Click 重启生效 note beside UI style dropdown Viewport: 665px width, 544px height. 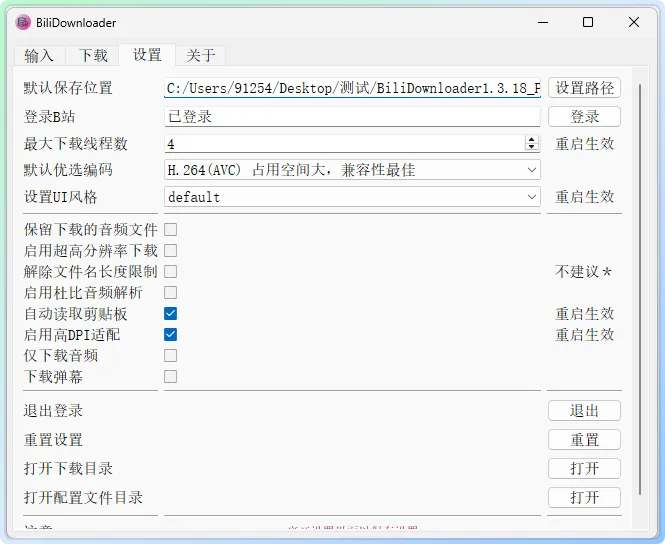584,197
